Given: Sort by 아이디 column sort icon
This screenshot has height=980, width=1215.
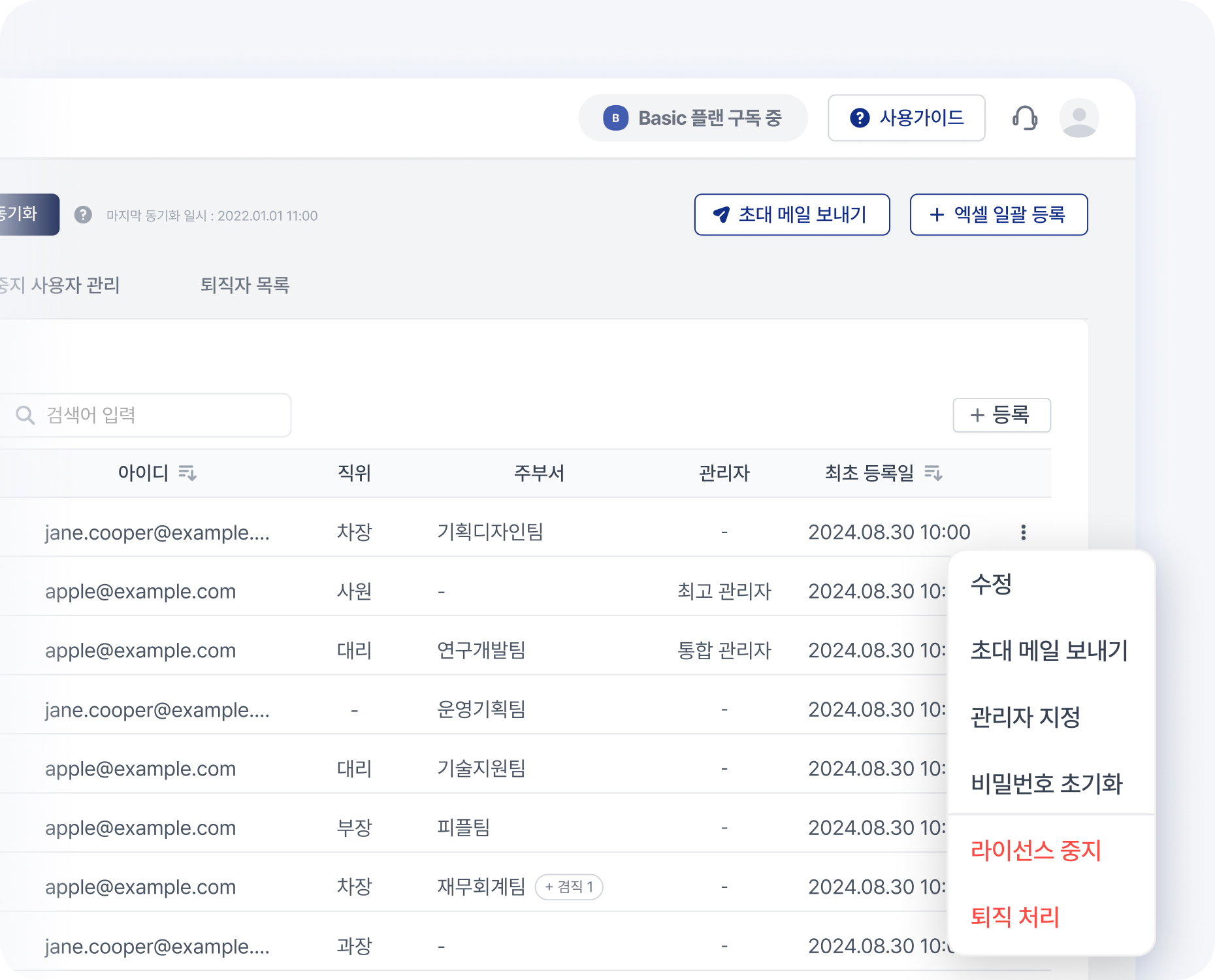Looking at the screenshot, I should [187, 472].
